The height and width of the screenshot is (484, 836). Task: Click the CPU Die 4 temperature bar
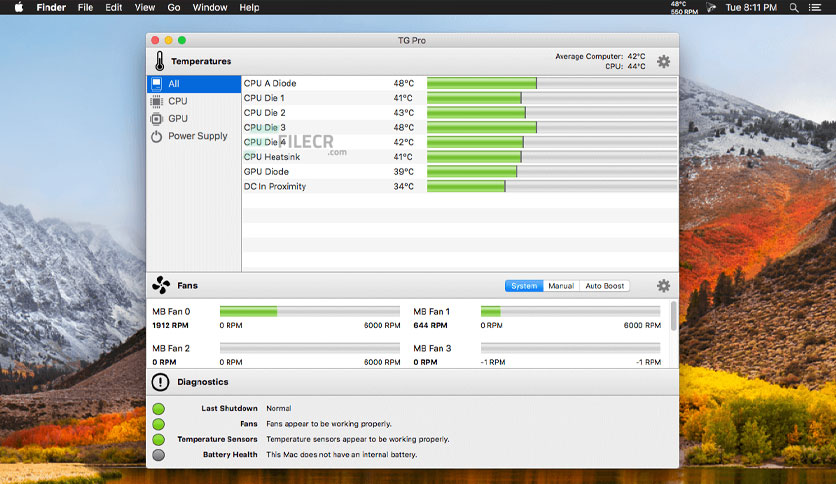pyautogui.click(x=552, y=142)
